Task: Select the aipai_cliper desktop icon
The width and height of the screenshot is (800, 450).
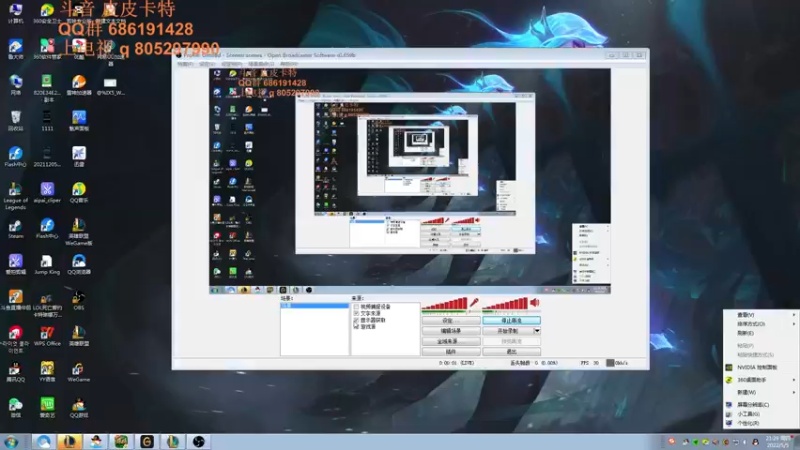Action: point(47,193)
